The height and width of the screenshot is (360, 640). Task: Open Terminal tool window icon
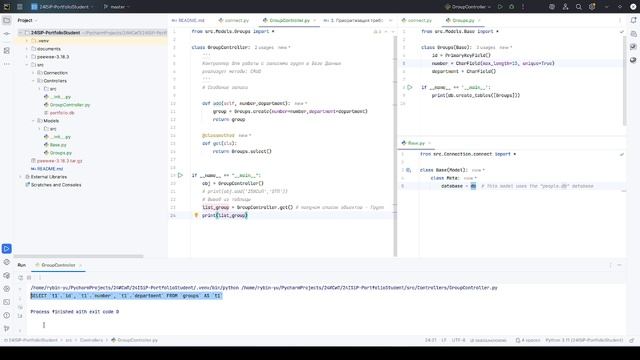7,302
